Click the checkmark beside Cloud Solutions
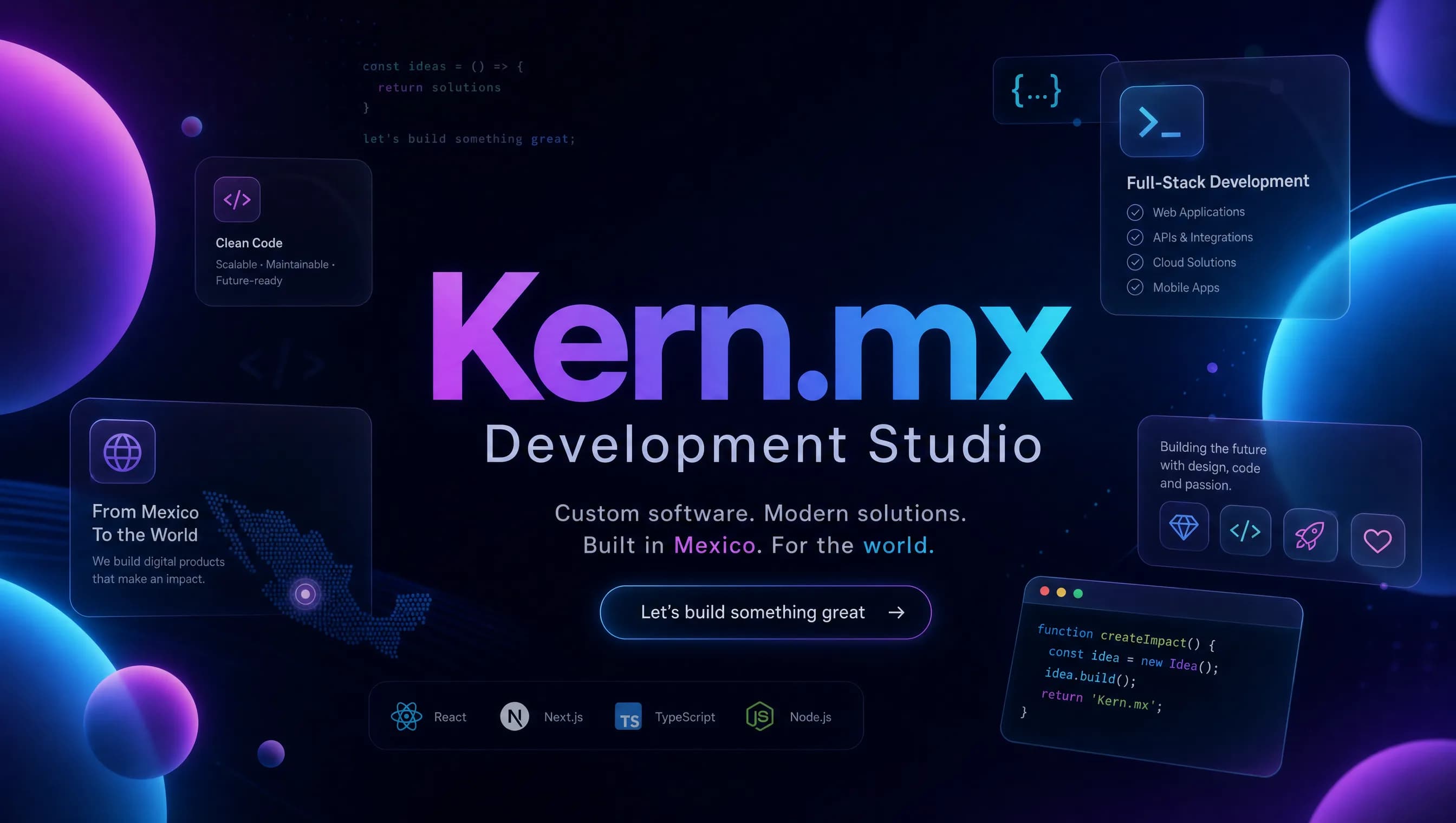This screenshot has height=823, width=1456. click(x=1135, y=262)
